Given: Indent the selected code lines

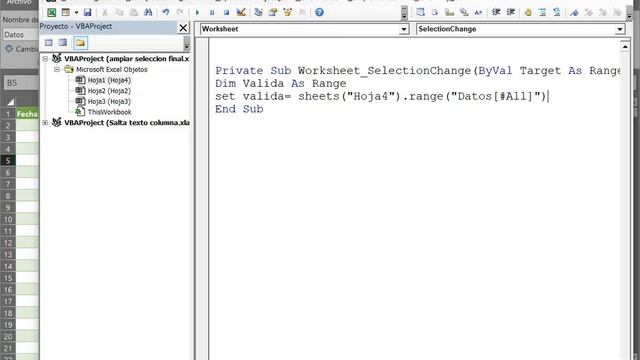Looking at the screenshot, I should click(496, 12).
